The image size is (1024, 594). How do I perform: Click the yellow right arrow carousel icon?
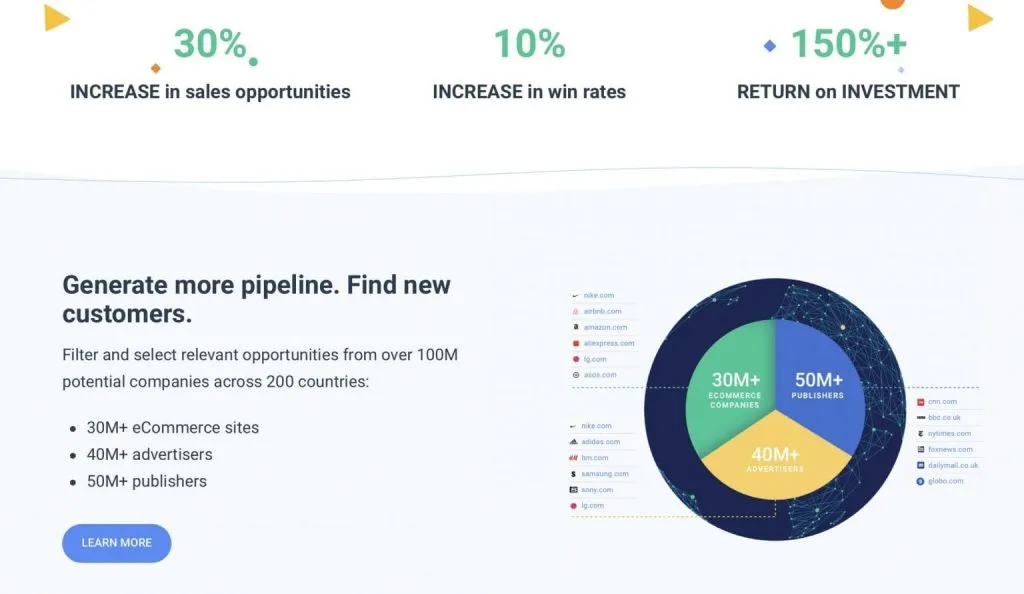tap(980, 18)
